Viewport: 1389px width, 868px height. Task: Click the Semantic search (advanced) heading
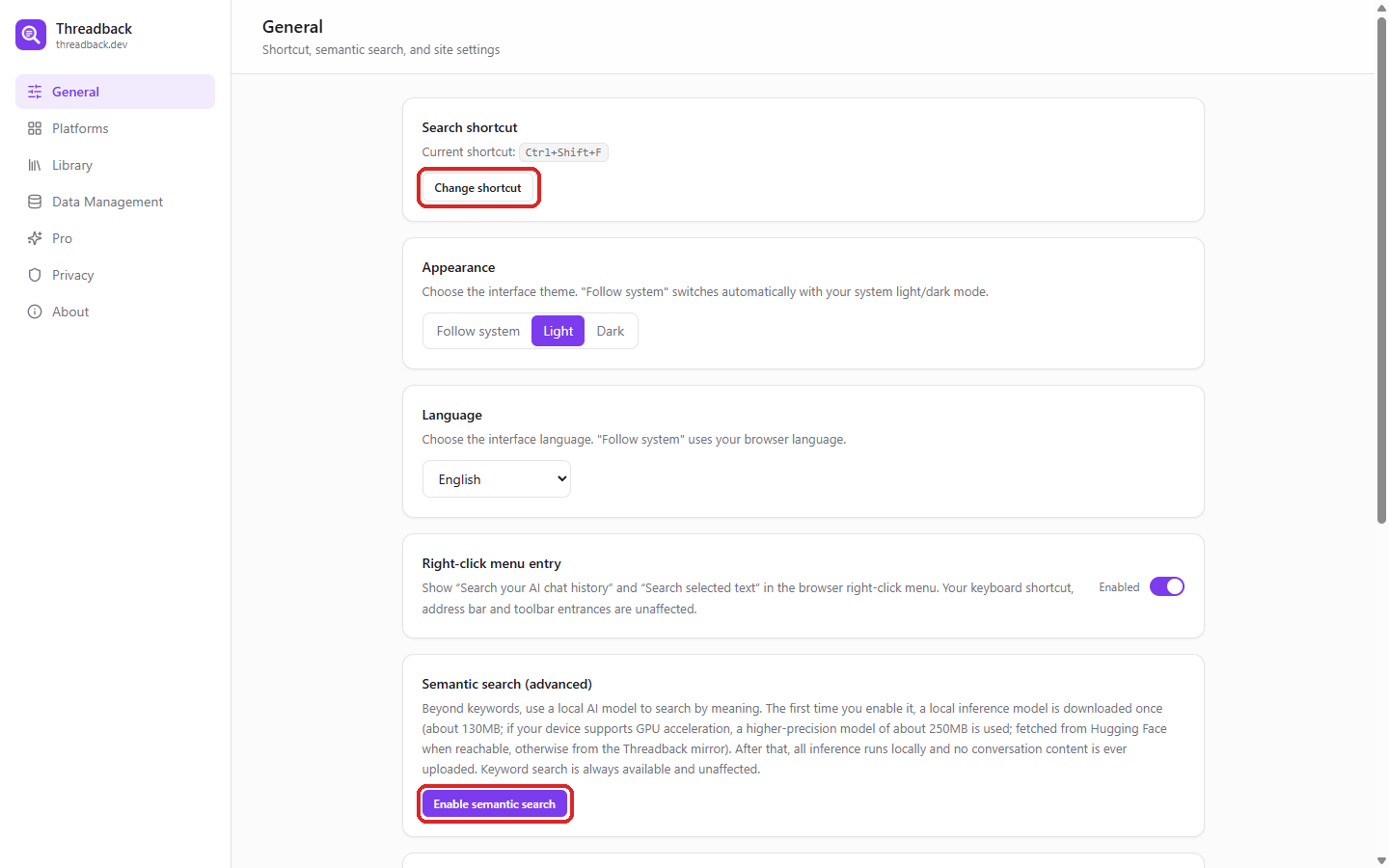coord(506,684)
